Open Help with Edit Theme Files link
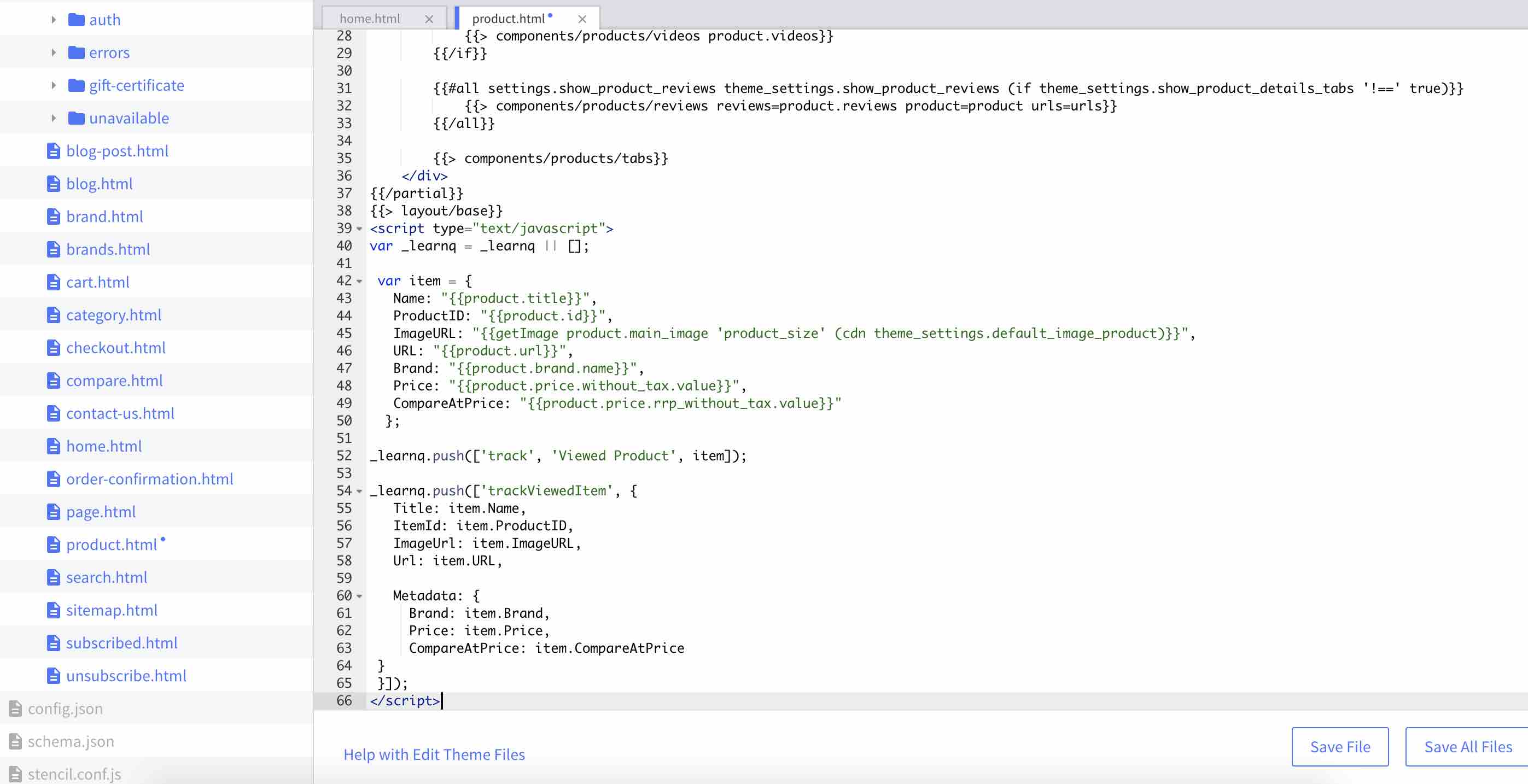1528x784 pixels. coord(434,754)
